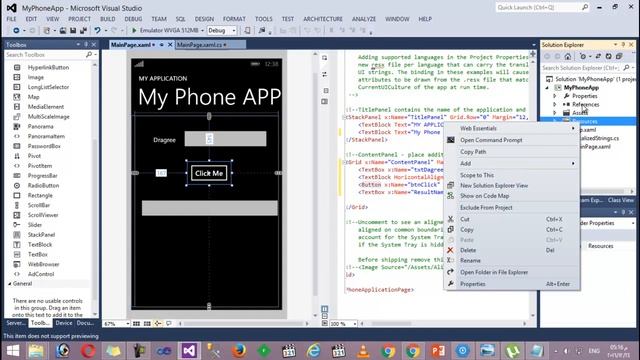Open PowerPoint from the taskbar
640x360 pixels.
(438, 351)
